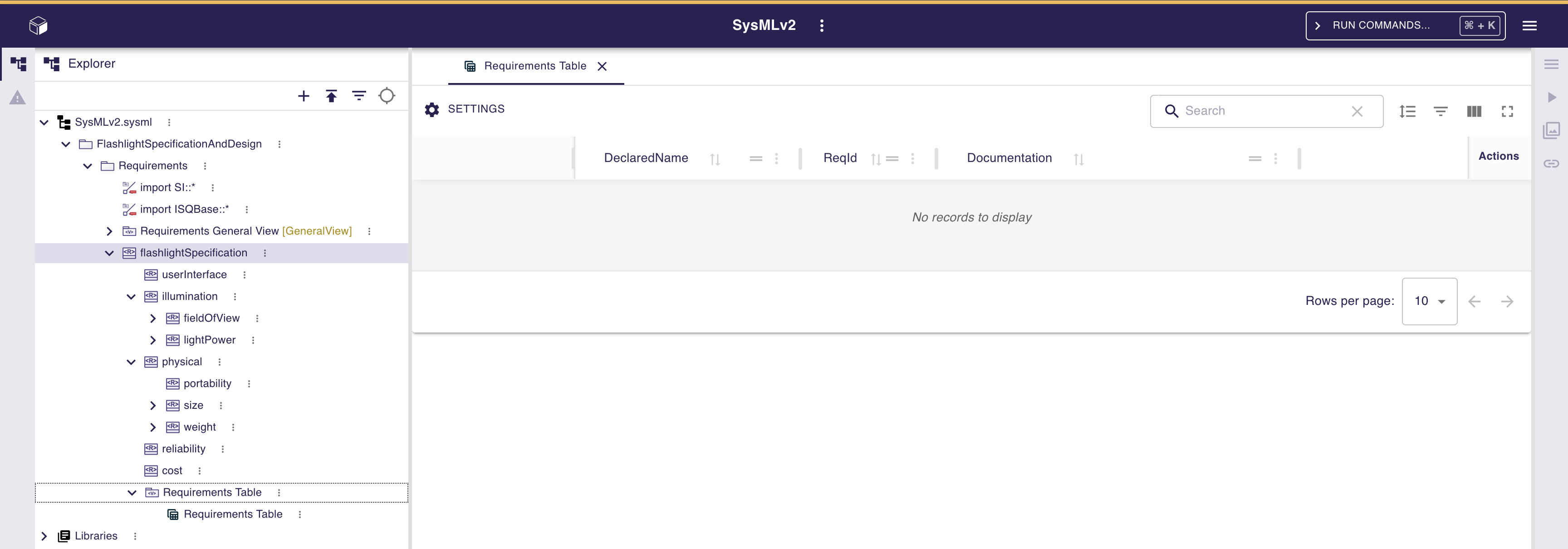This screenshot has height=549, width=1568.
Task: Open the link icon in right sidebar
Action: coord(1551,163)
